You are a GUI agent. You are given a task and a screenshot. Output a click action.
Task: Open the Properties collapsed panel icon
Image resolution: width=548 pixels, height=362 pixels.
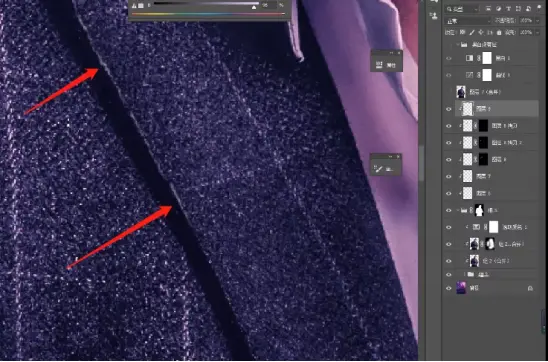[379, 65]
